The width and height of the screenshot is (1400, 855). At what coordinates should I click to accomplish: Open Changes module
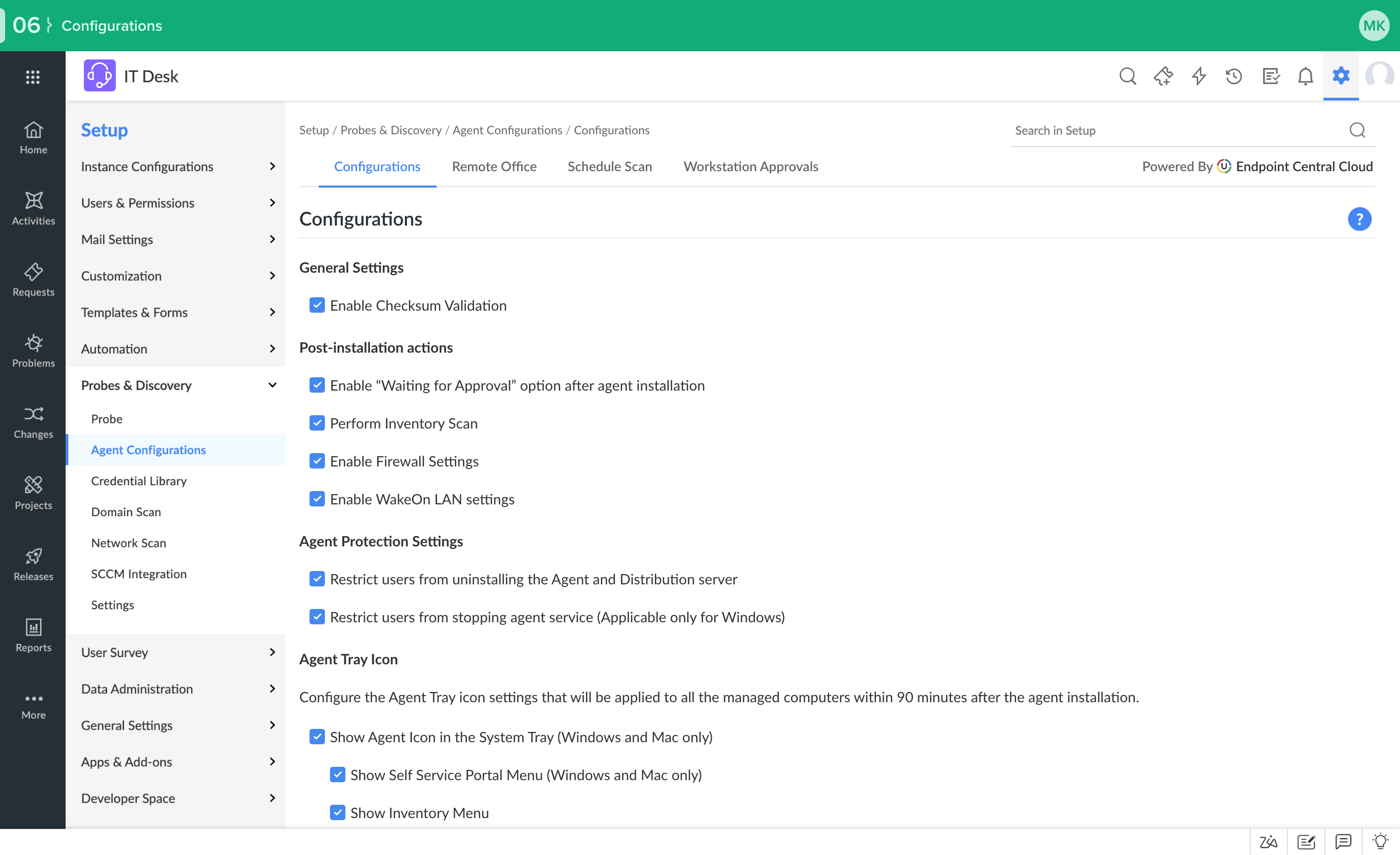coord(33,422)
